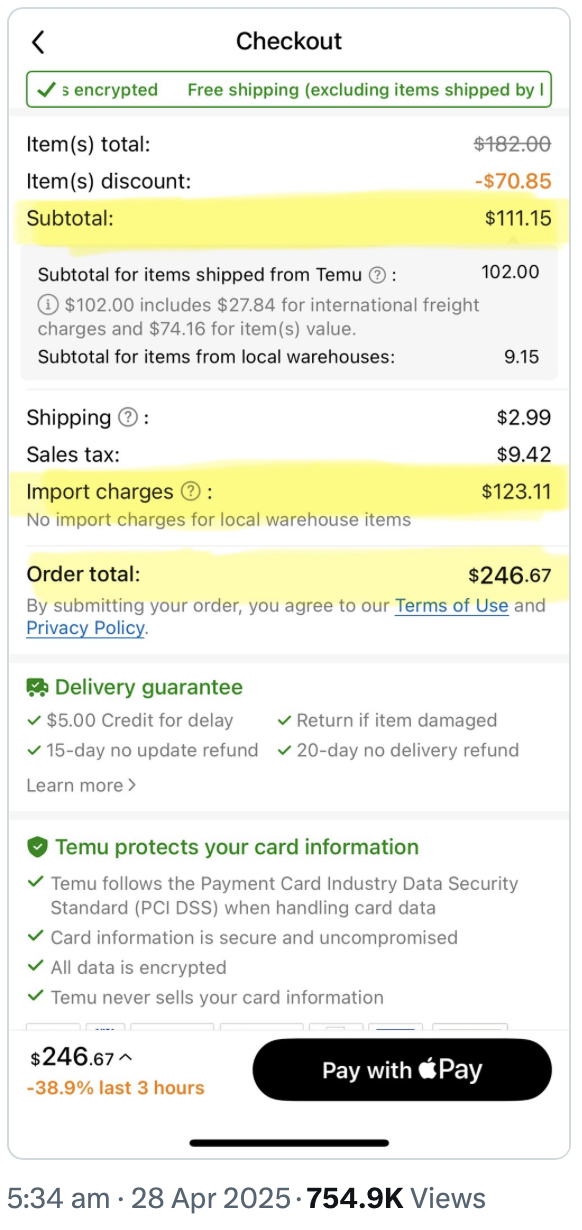Tap the -38.9% last 3 hours label

coord(117,1088)
